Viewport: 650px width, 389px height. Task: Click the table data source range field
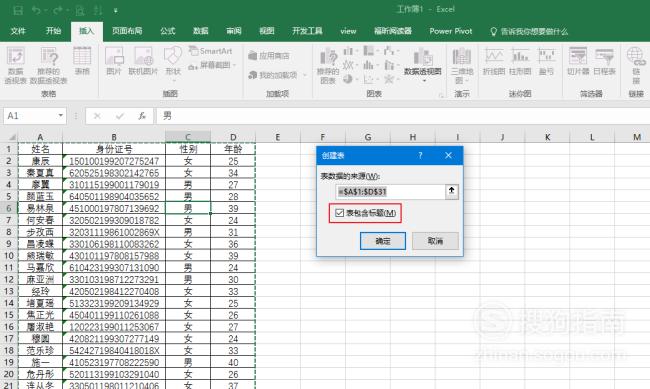pyautogui.click(x=390, y=192)
